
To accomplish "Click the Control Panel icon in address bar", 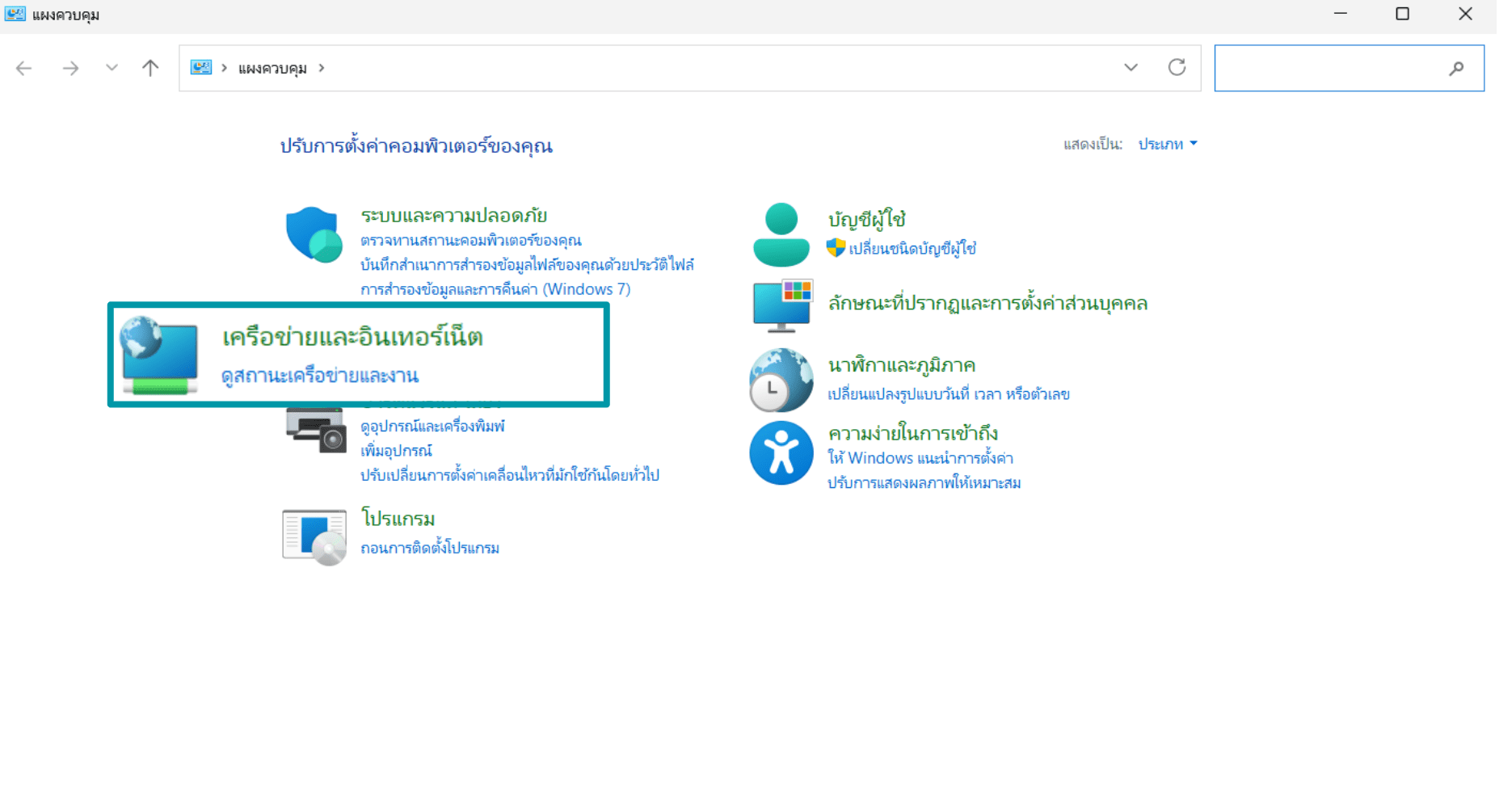I will tap(200, 67).
